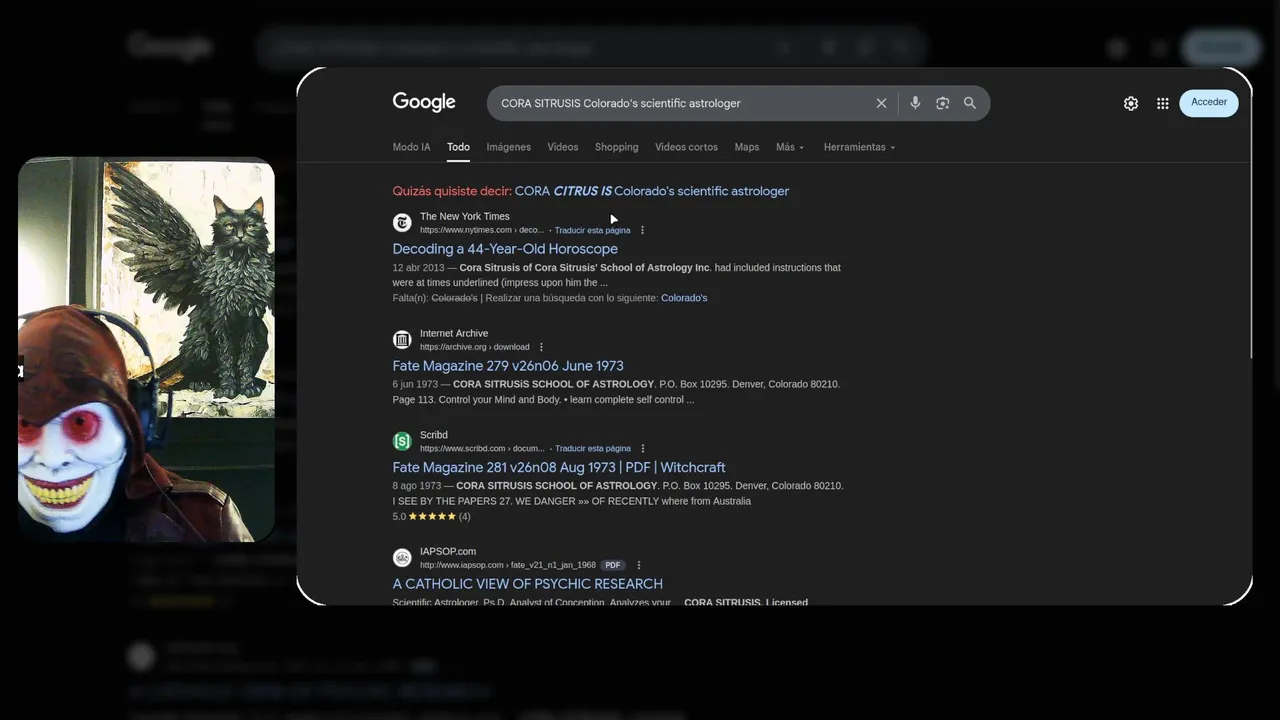The height and width of the screenshot is (720, 1280).
Task: Clear the search query with the X icon
Action: (x=881, y=103)
